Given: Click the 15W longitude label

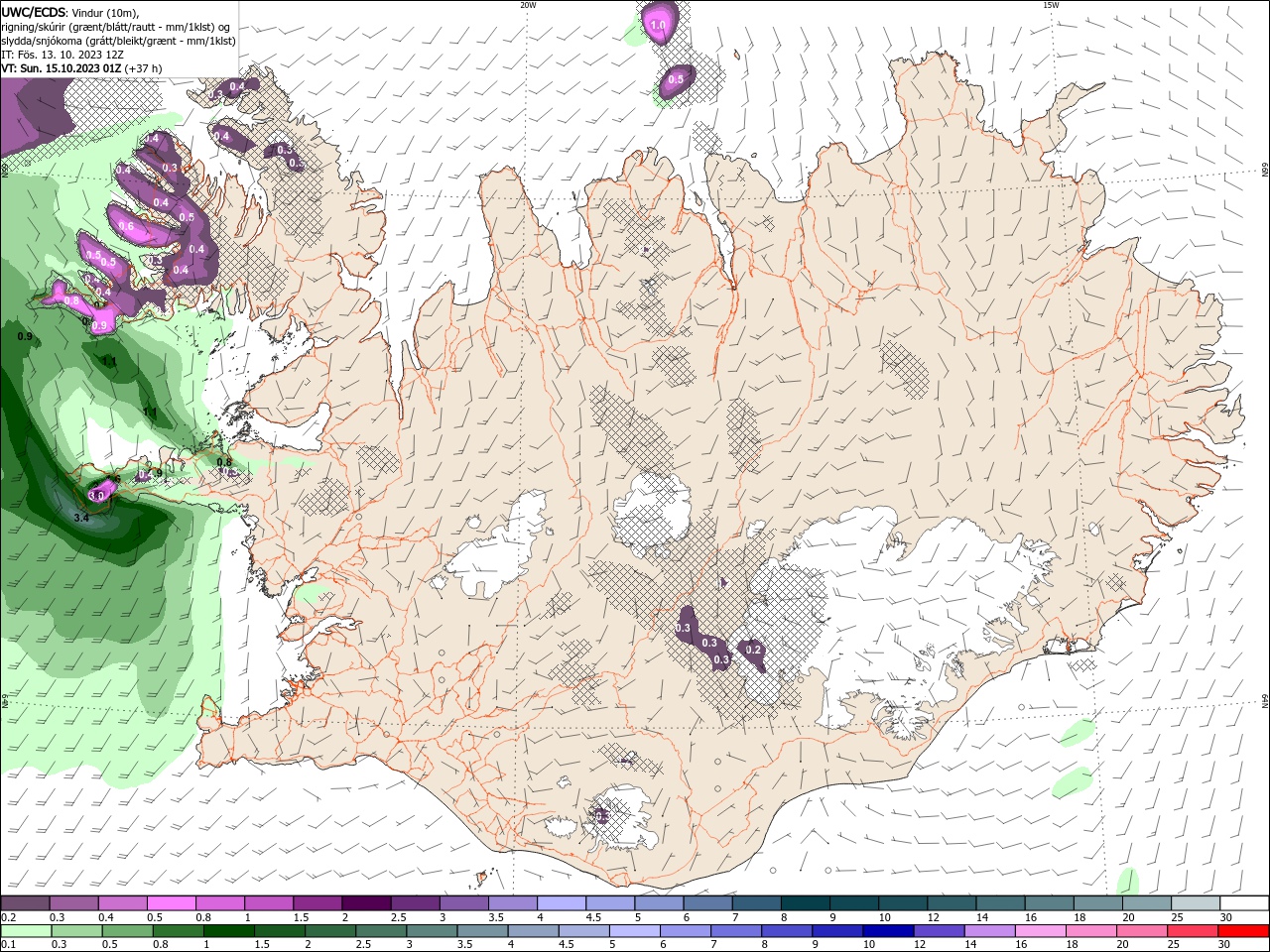Looking at the screenshot, I should click(x=1051, y=5).
